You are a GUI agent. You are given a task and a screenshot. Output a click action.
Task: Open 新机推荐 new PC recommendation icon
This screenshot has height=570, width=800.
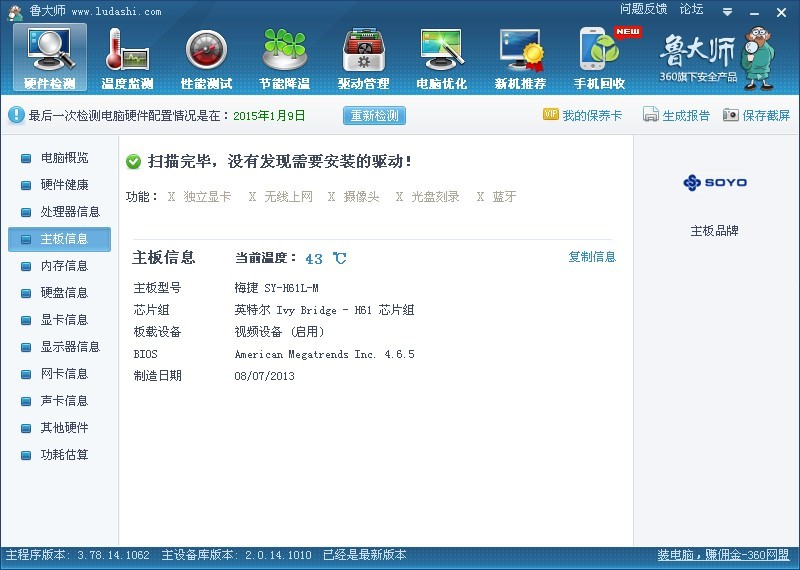(520, 57)
